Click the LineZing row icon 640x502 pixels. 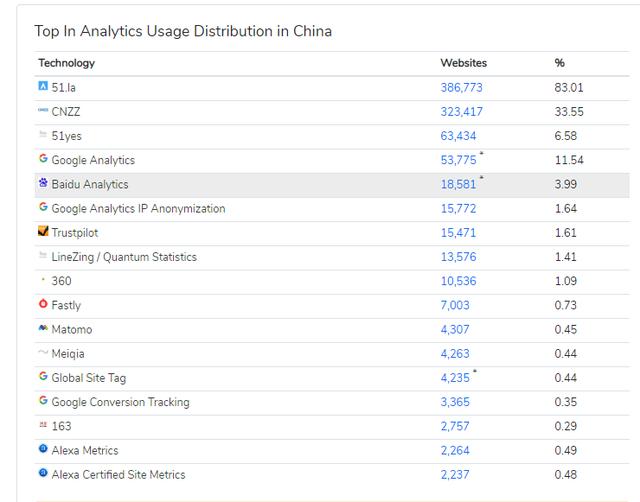click(x=43, y=255)
